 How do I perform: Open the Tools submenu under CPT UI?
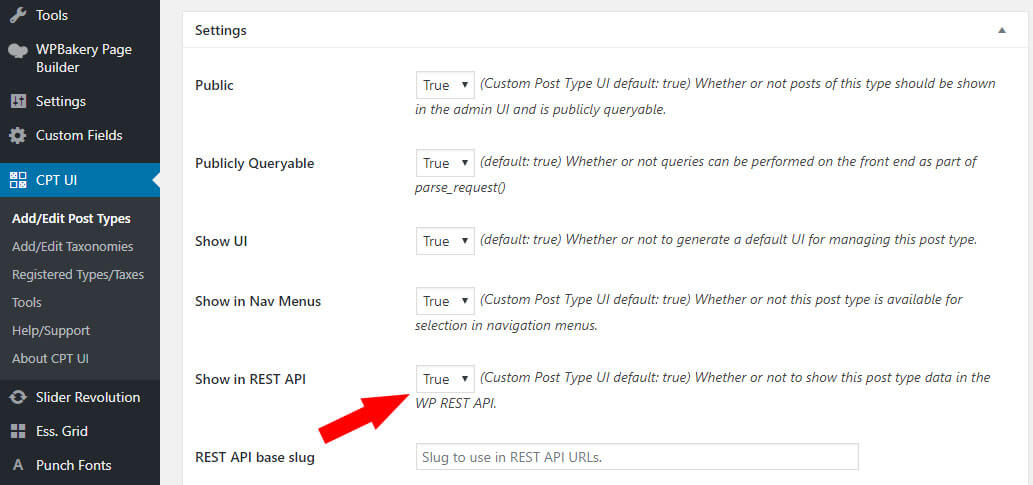click(x=26, y=302)
